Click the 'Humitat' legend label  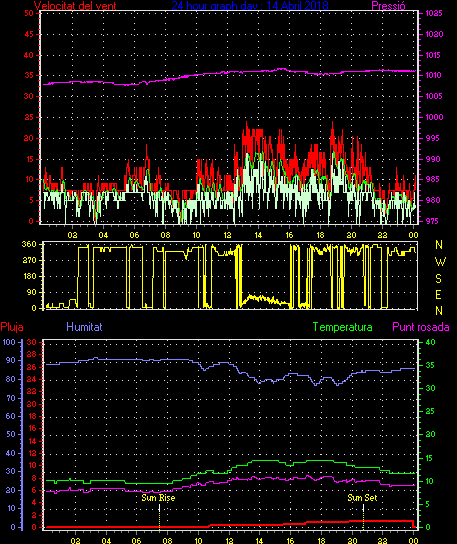click(84, 327)
